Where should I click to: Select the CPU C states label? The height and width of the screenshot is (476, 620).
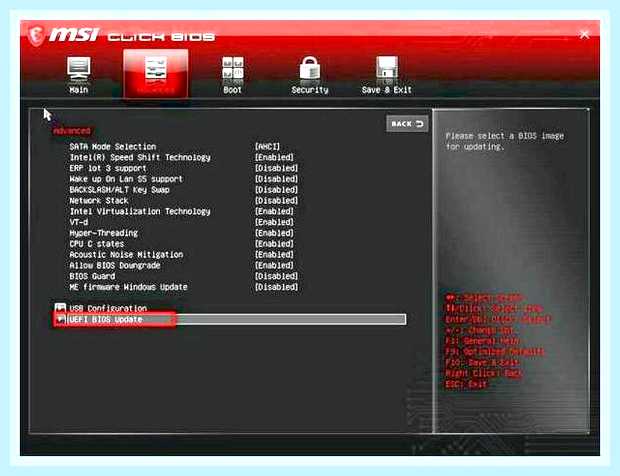tap(96, 244)
